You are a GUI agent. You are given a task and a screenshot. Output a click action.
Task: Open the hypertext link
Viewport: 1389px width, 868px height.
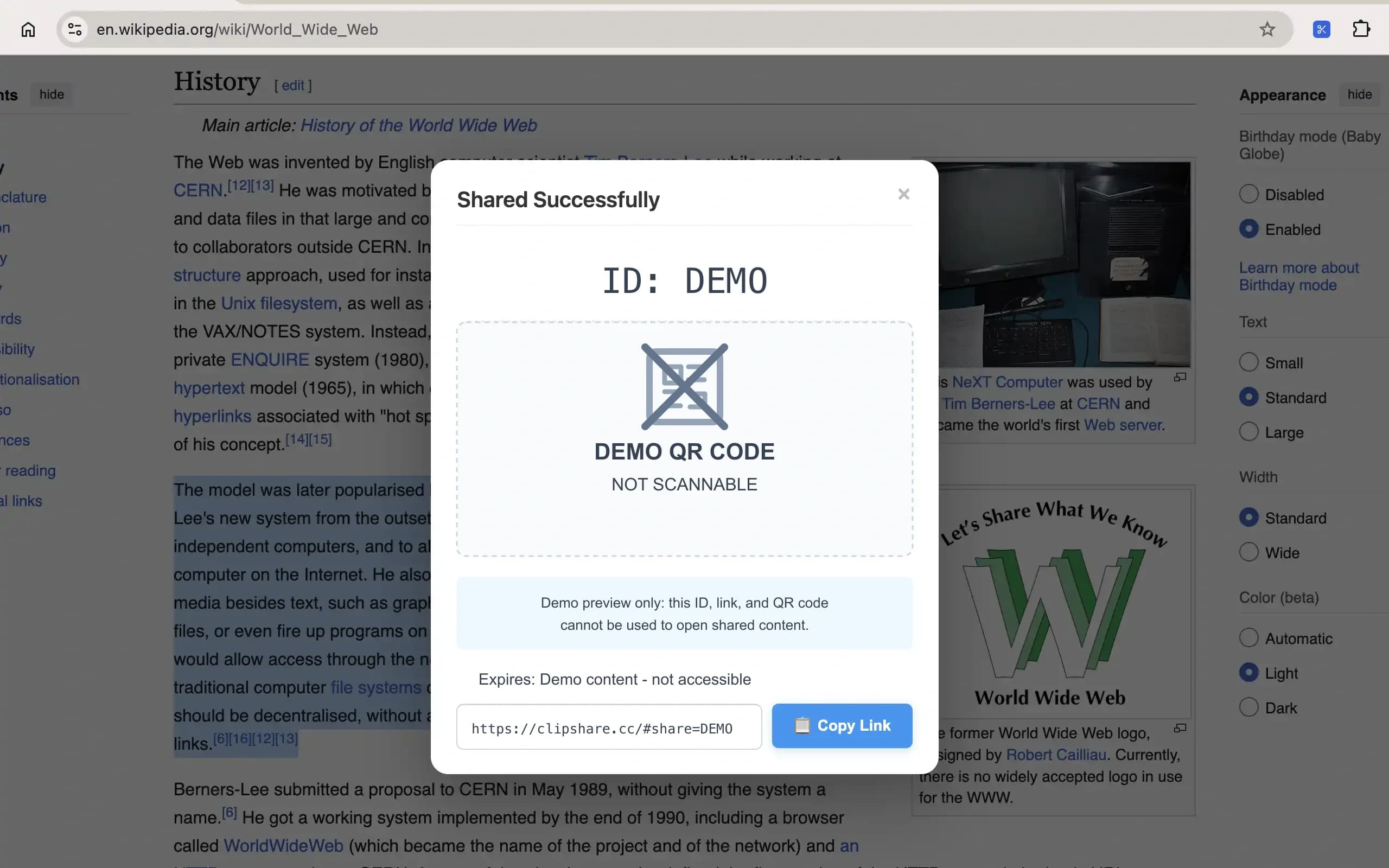coord(209,388)
